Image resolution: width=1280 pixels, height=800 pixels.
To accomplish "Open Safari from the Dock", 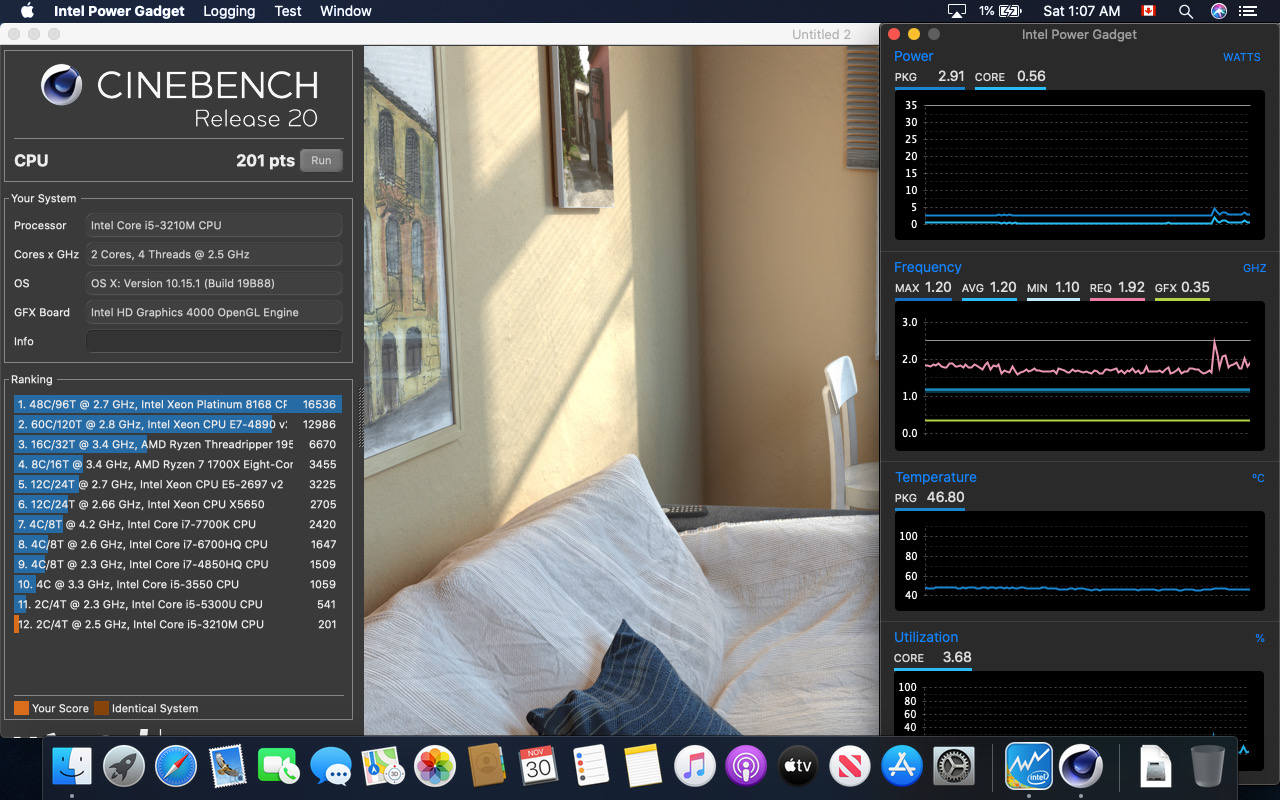I will (176, 767).
